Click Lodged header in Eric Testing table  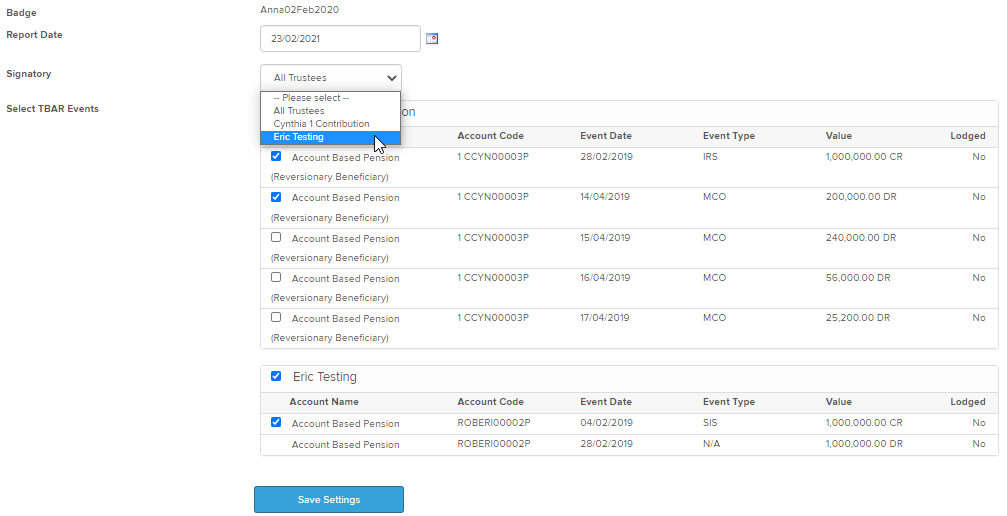(967, 402)
